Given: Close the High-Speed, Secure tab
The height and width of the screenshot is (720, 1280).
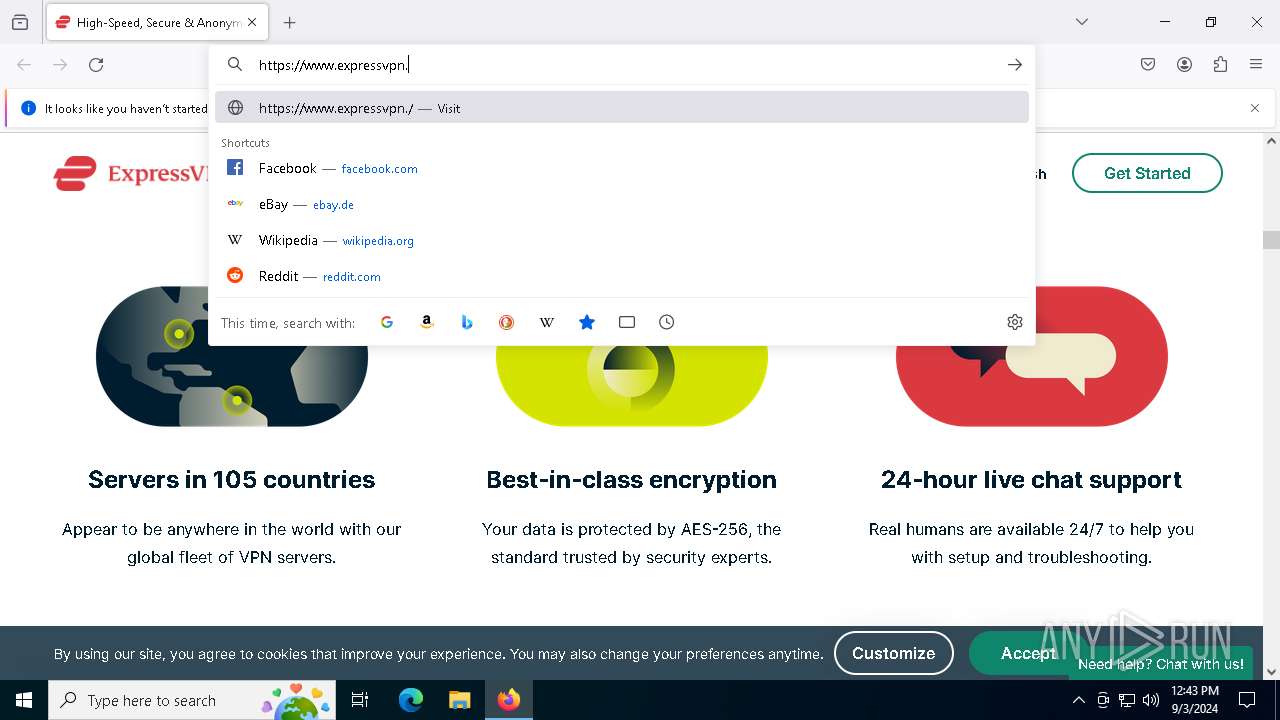Looking at the screenshot, I should [252, 22].
